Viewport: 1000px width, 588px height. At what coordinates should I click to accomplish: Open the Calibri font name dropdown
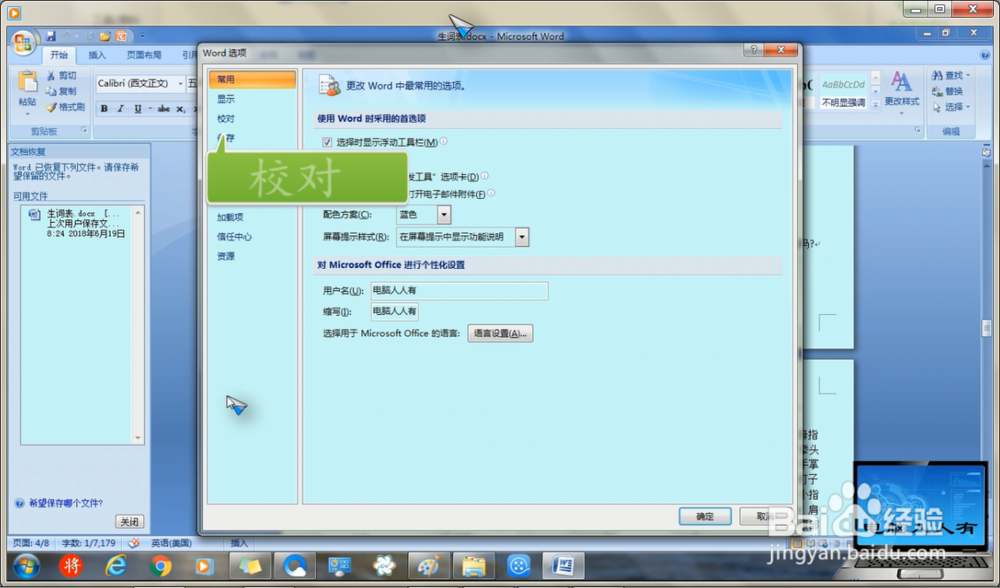[x=180, y=84]
